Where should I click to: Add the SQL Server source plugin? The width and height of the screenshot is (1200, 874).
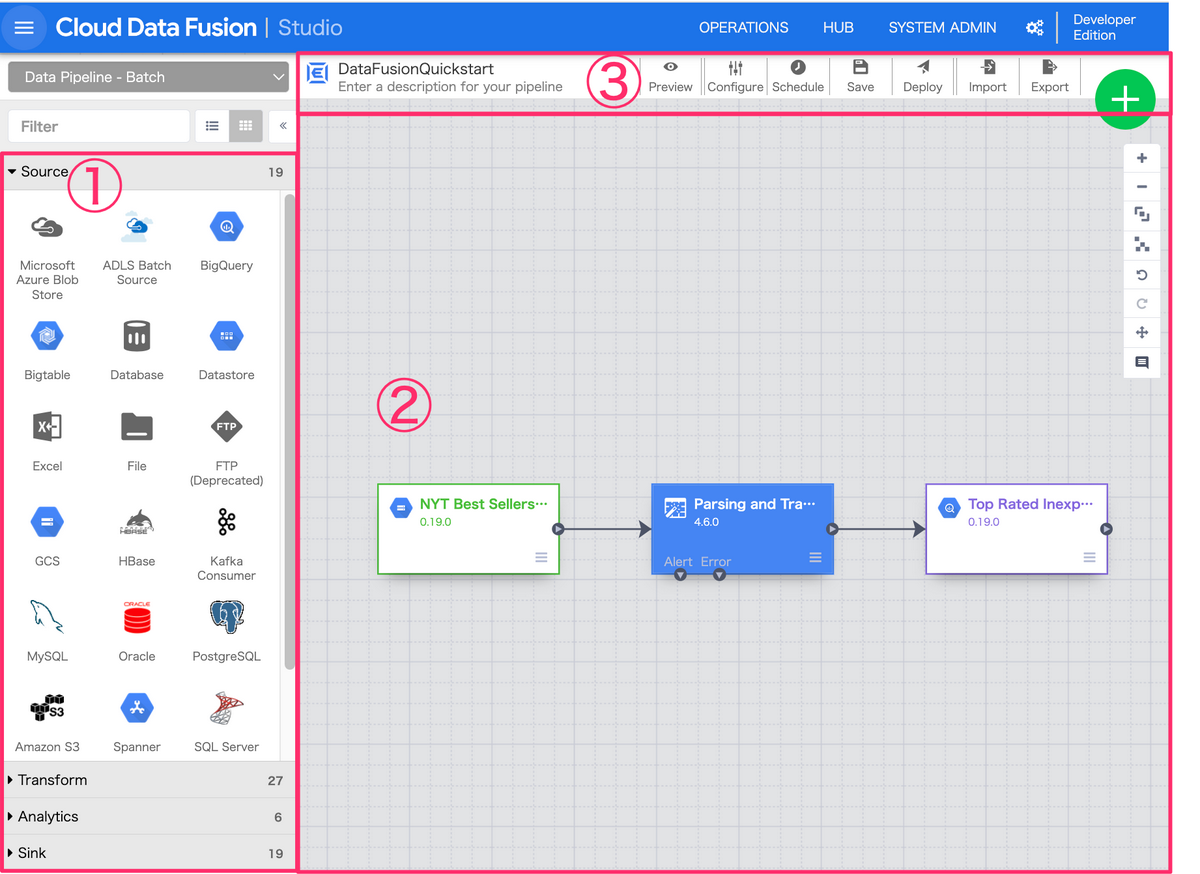tap(226, 721)
